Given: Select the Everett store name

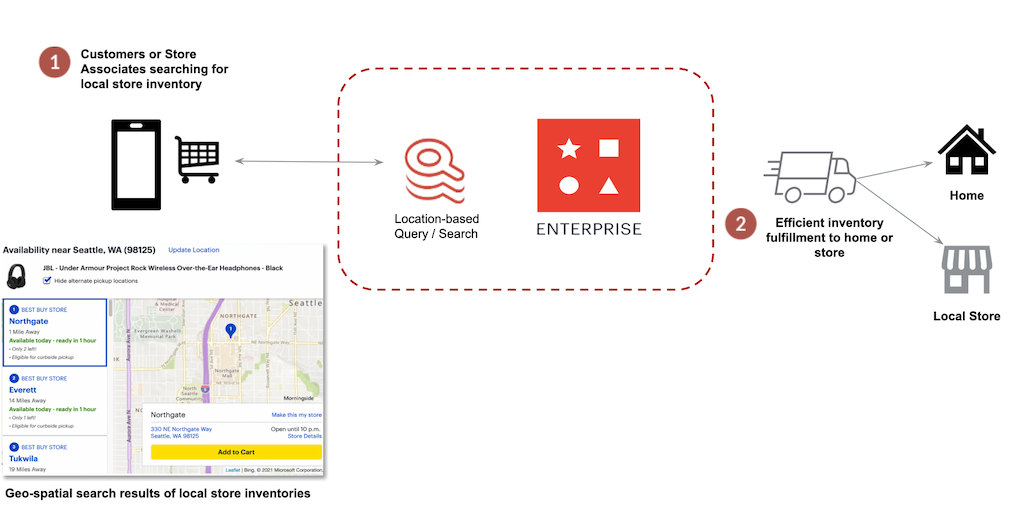Looking at the screenshot, I should point(23,390).
